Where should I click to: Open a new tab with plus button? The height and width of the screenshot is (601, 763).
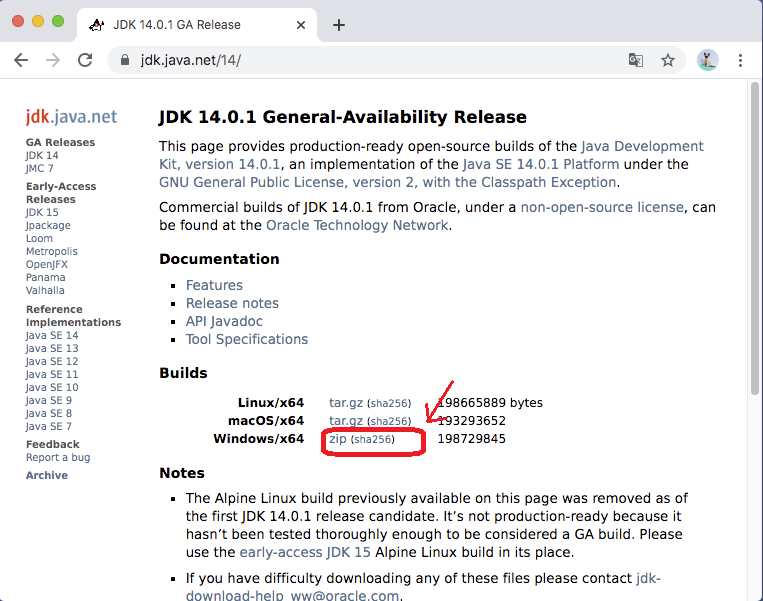click(x=339, y=25)
